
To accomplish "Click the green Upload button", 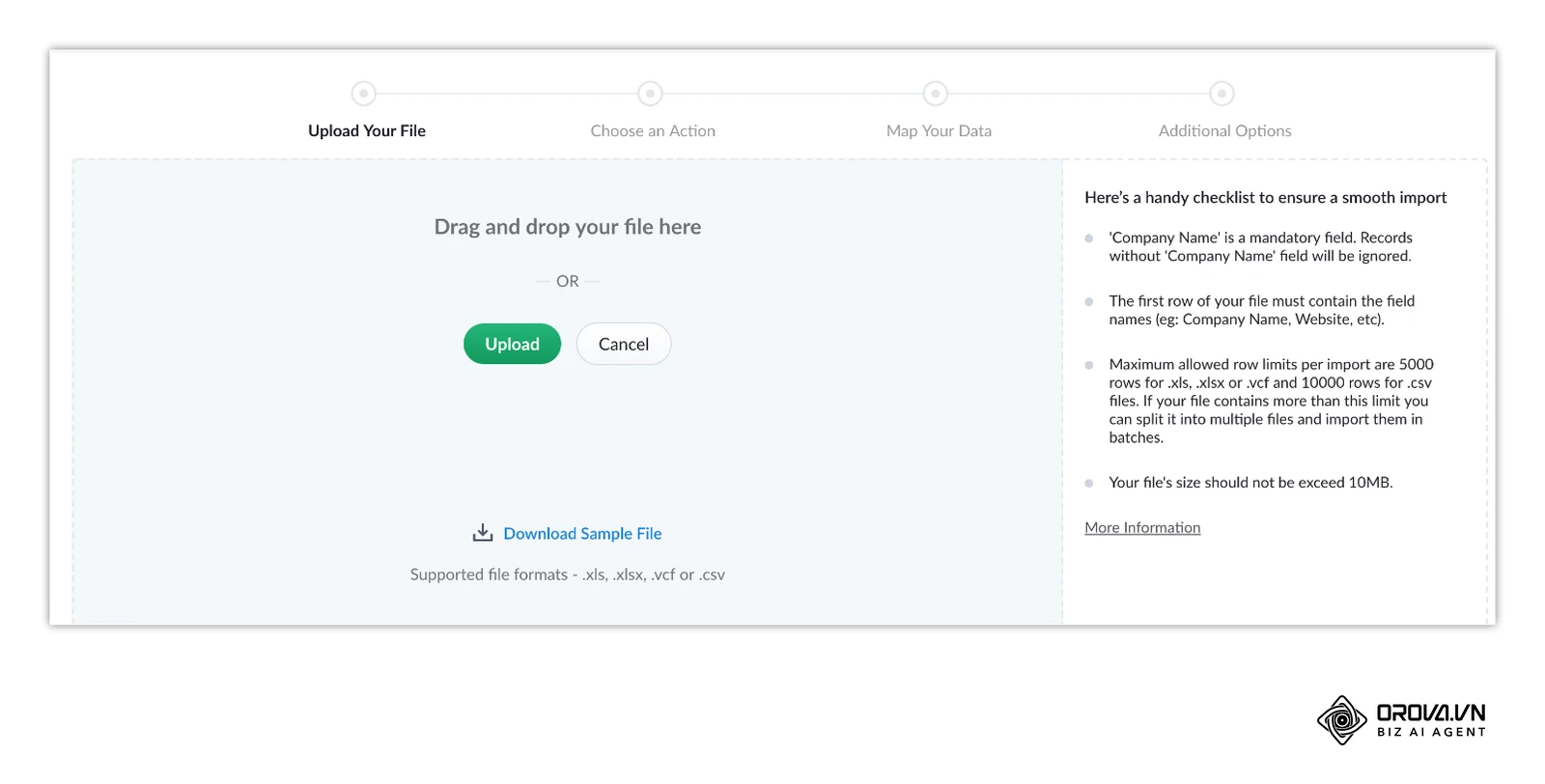I will (x=512, y=344).
